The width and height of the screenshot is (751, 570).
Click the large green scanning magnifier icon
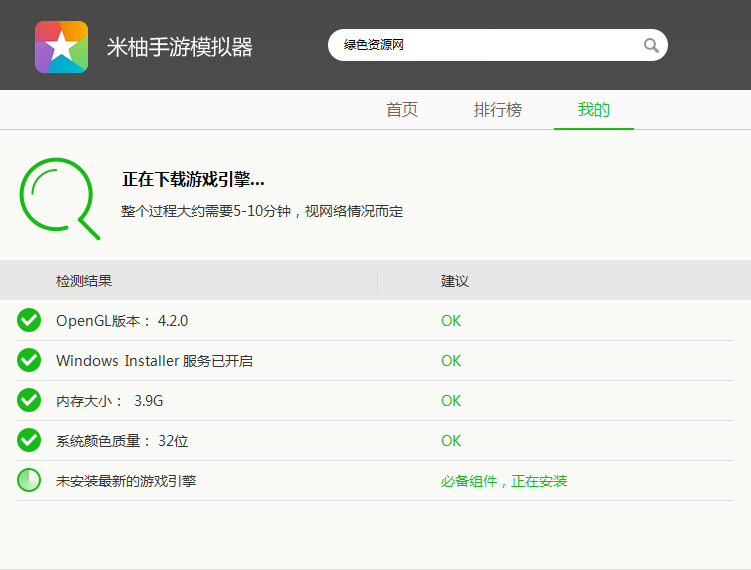[x=57, y=195]
